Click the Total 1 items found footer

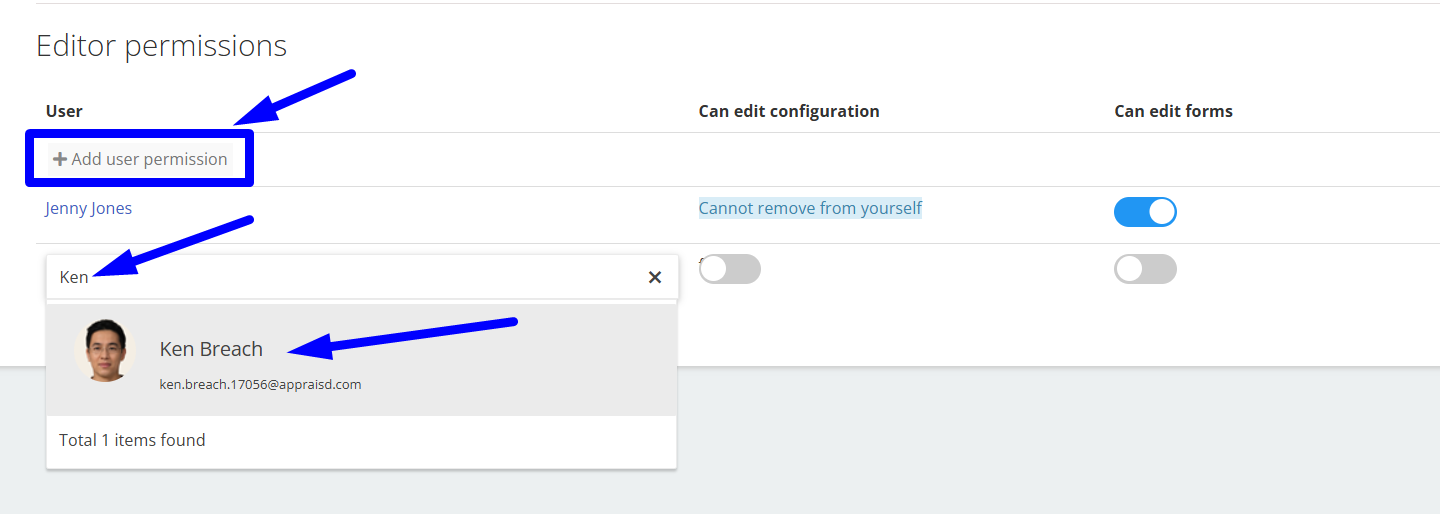coord(132,440)
